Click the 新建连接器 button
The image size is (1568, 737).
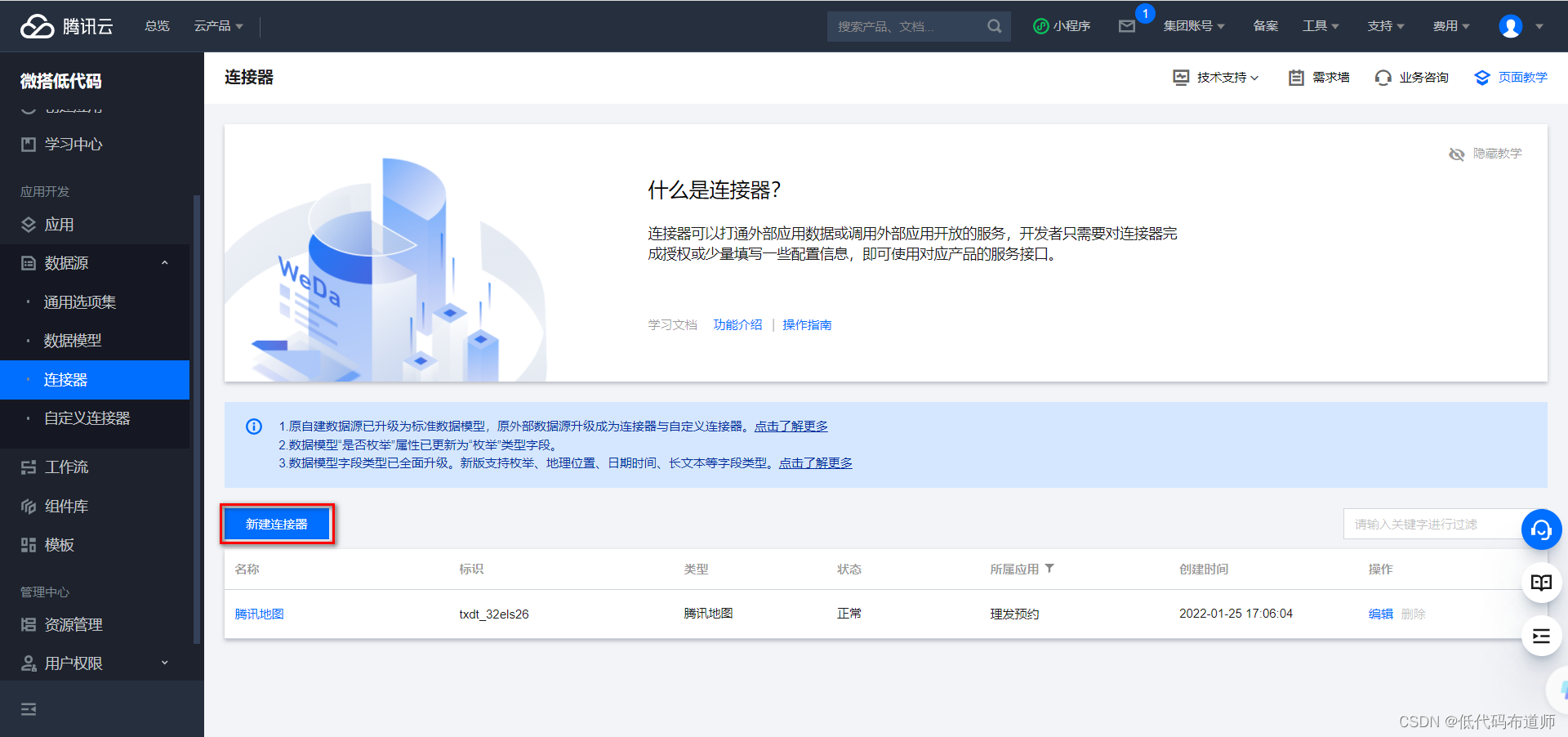click(277, 525)
